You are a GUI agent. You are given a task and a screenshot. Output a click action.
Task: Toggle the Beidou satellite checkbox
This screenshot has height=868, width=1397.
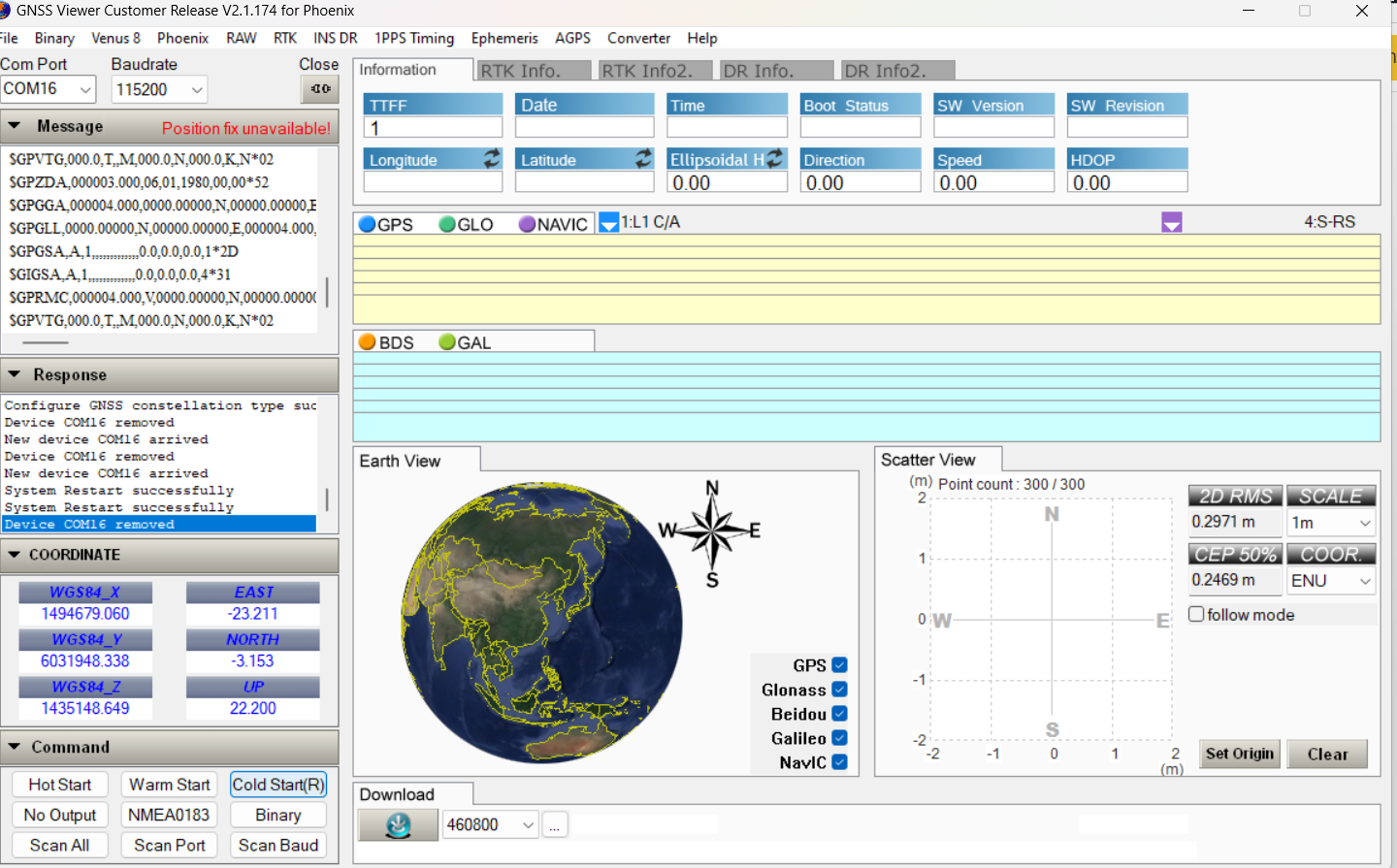(840, 714)
